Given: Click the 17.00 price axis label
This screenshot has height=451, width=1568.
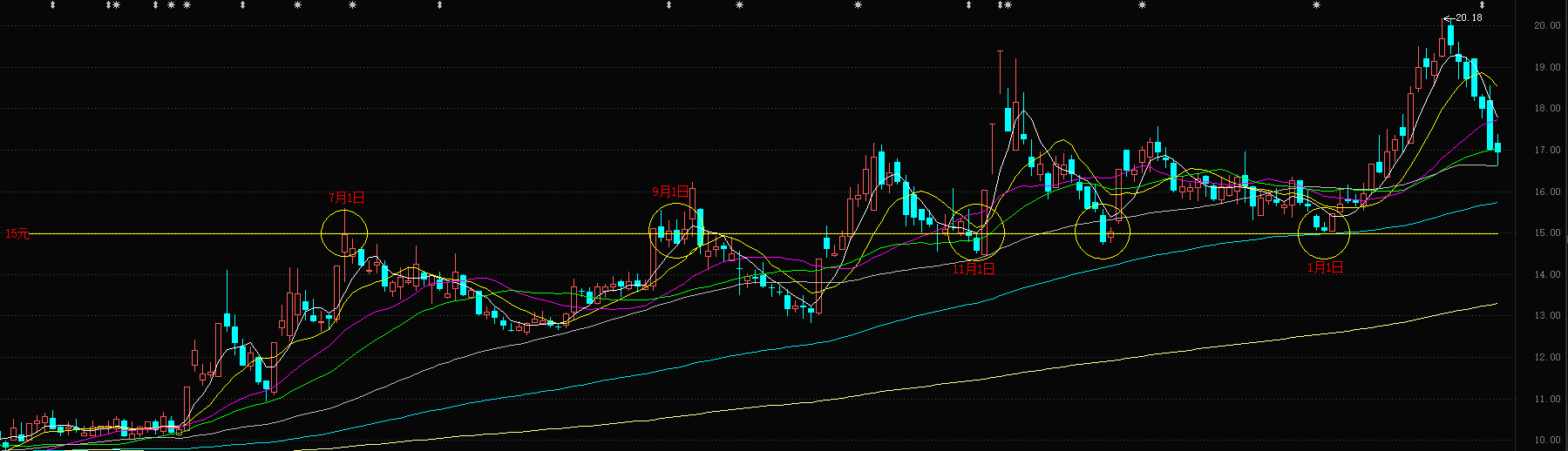Looking at the screenshot, I should tap(1547, 151).
